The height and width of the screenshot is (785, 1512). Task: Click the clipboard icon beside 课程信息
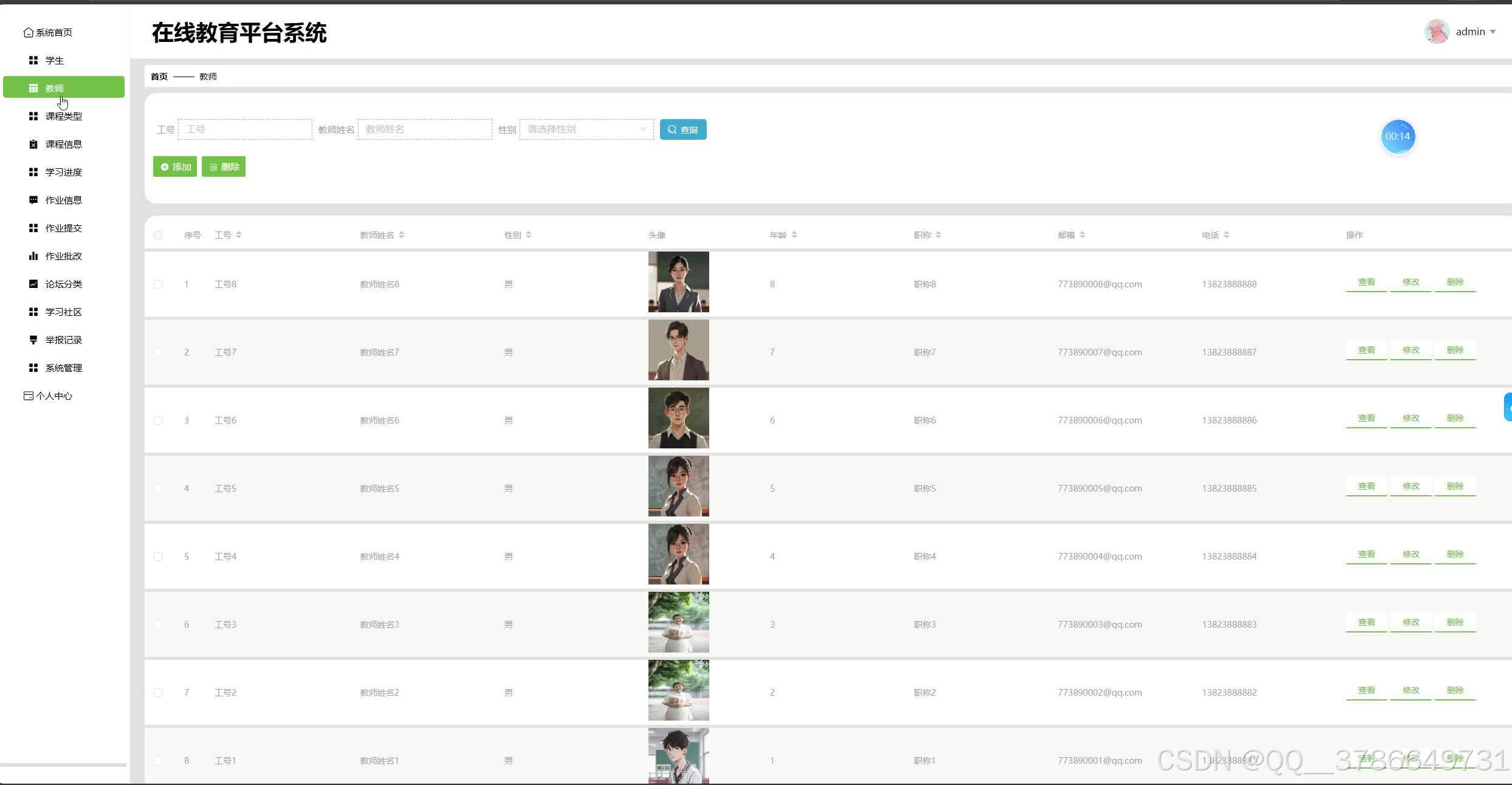coord(33,144)
